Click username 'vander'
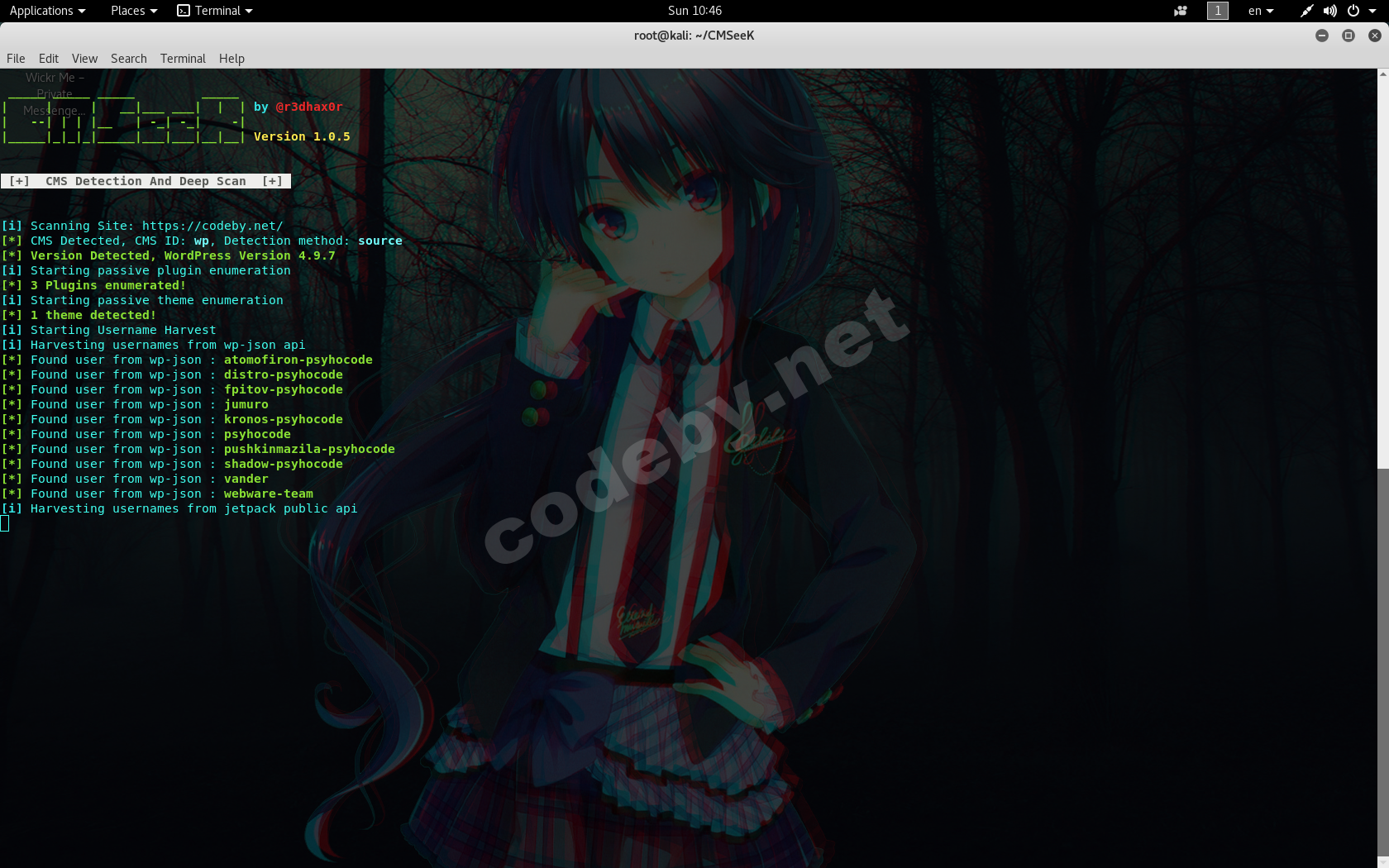 click(246, 479)
